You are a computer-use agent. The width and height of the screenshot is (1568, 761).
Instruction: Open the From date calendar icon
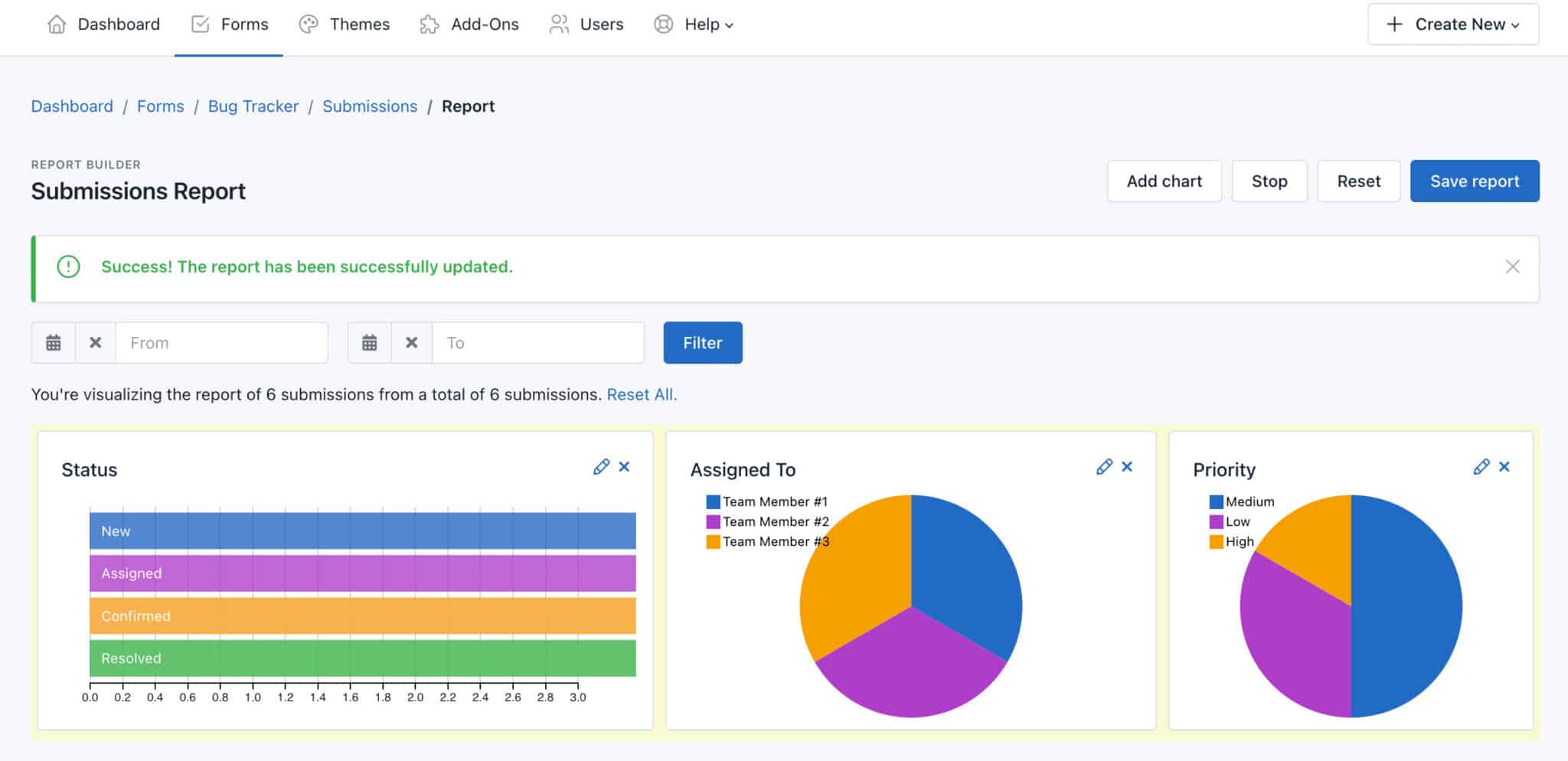click(54, 343)
